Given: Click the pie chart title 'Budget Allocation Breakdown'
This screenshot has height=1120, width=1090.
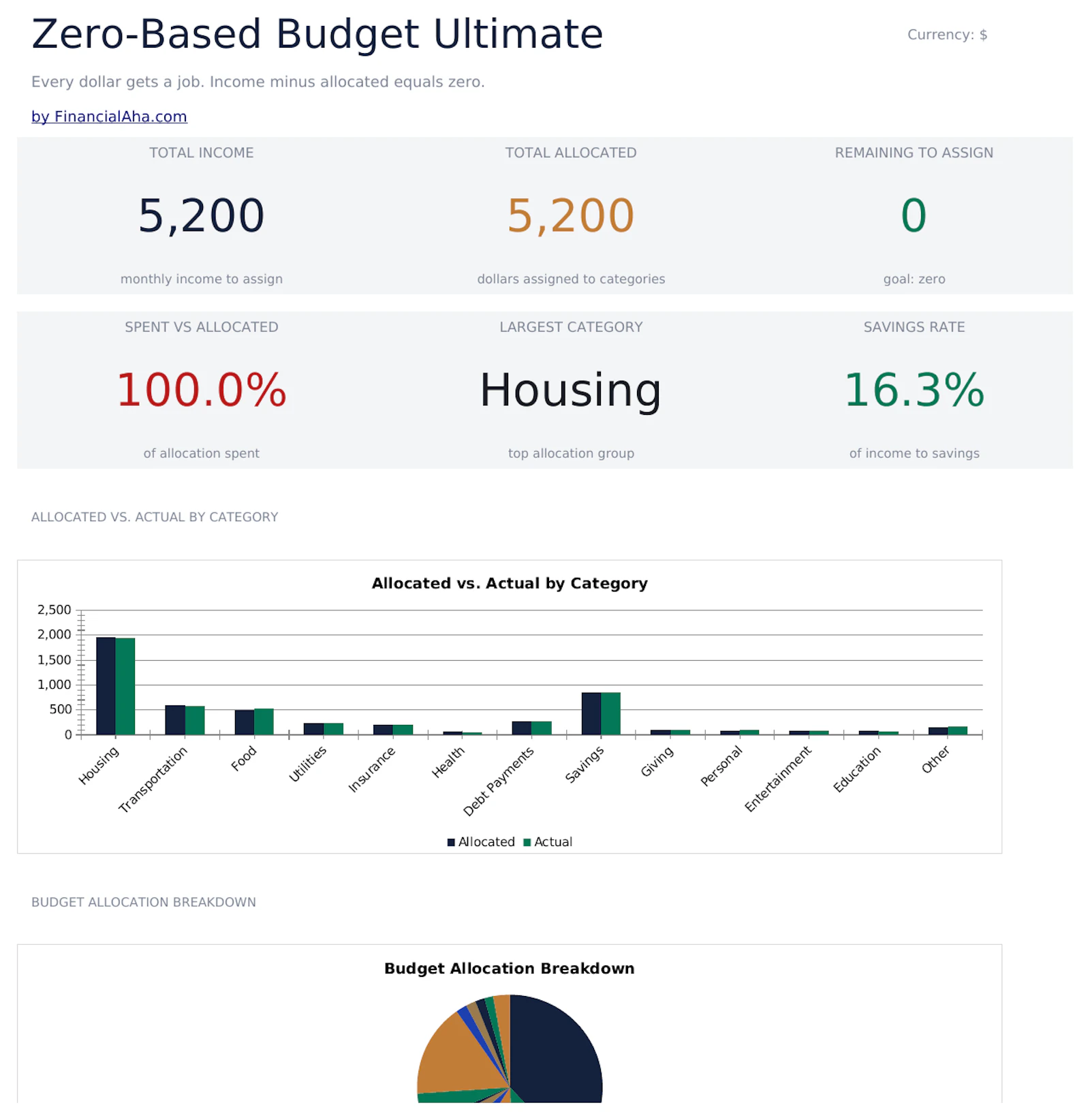Looking at the screenshot, I should [x=510, y=969].
